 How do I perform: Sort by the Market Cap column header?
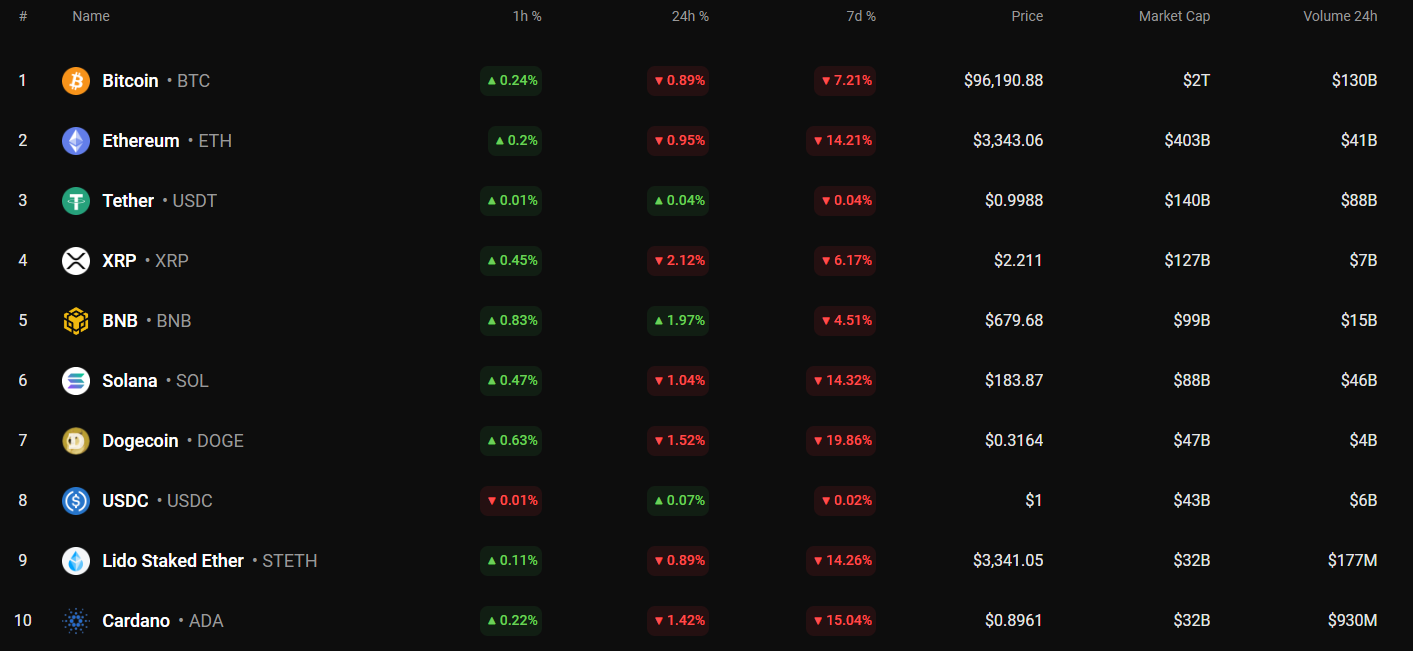pyautogui.click(x=1174, y=16)
